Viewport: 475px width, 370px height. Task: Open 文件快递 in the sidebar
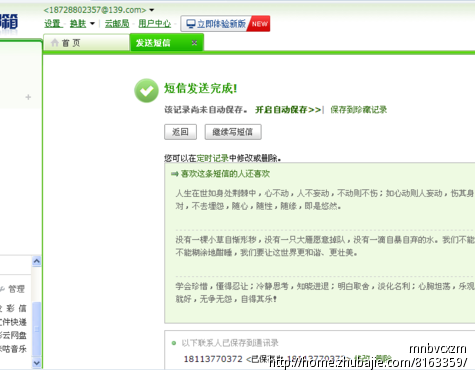point(13,322)
